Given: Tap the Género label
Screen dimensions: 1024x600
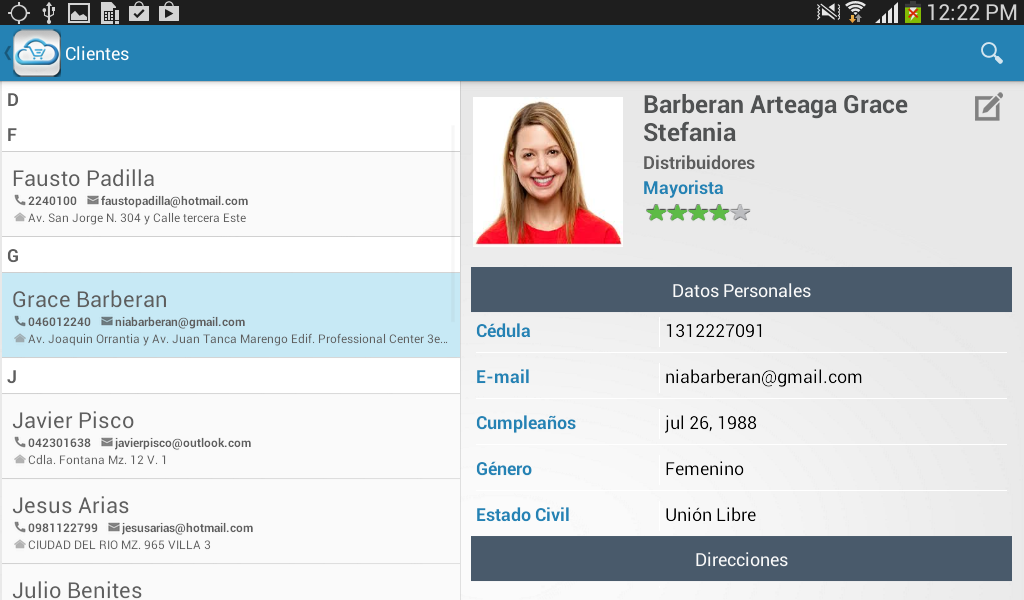Looking at the screenshot, I should [x=504, y=468].
